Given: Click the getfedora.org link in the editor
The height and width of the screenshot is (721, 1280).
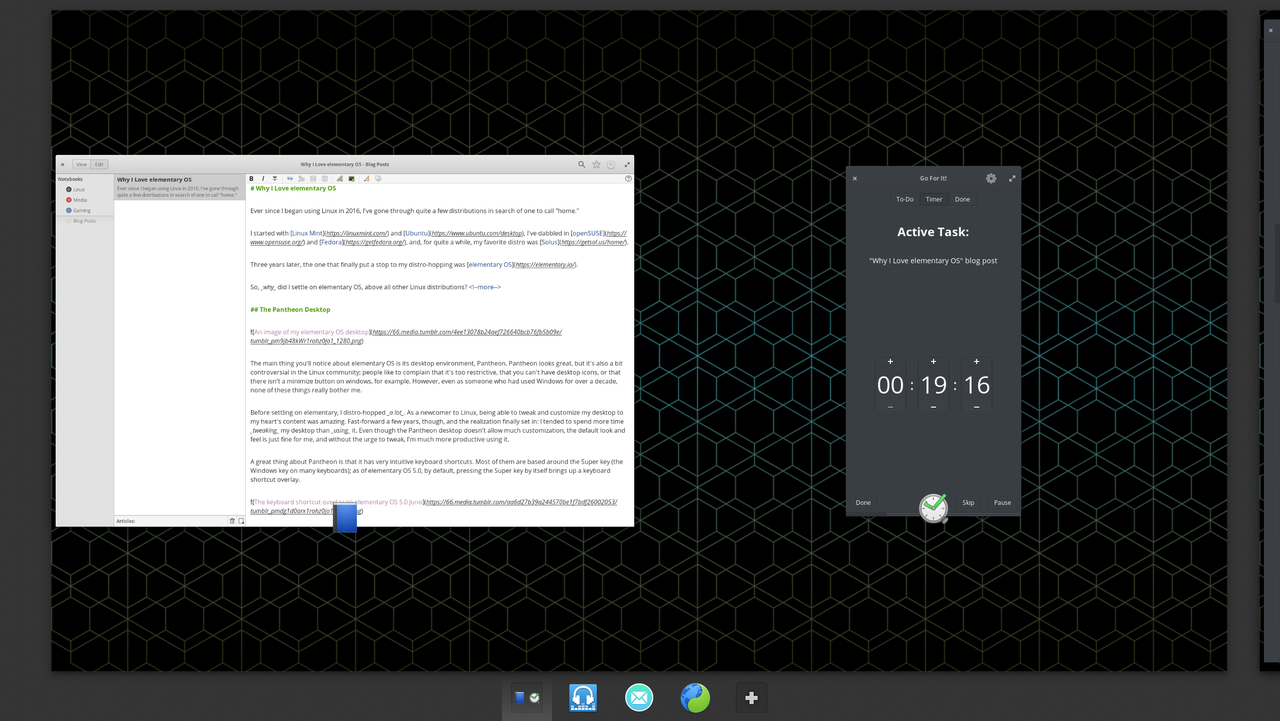Looking at the screenshot, I should [x=375, y=242].
